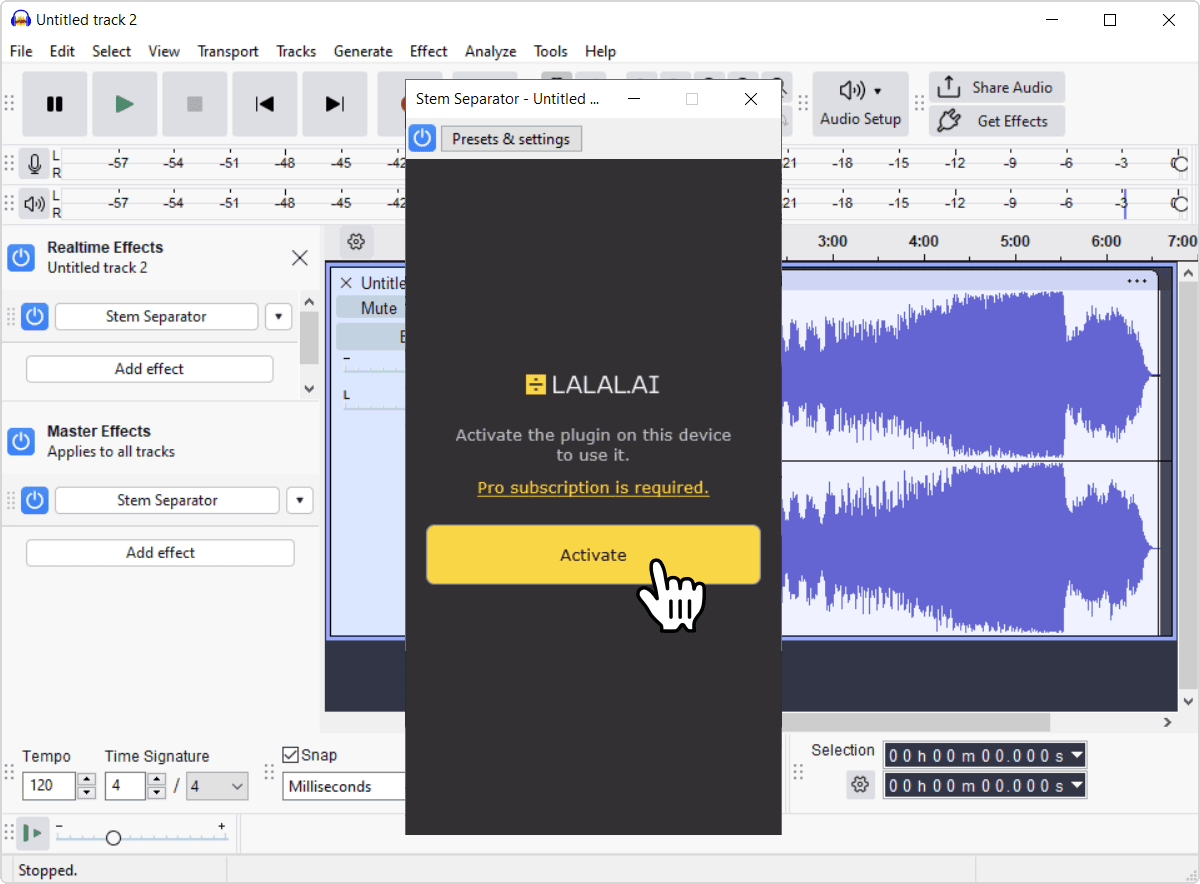This screenshot has width=1200, height=884.
Task: Open the Tracks menu
Action: [296, 51]
